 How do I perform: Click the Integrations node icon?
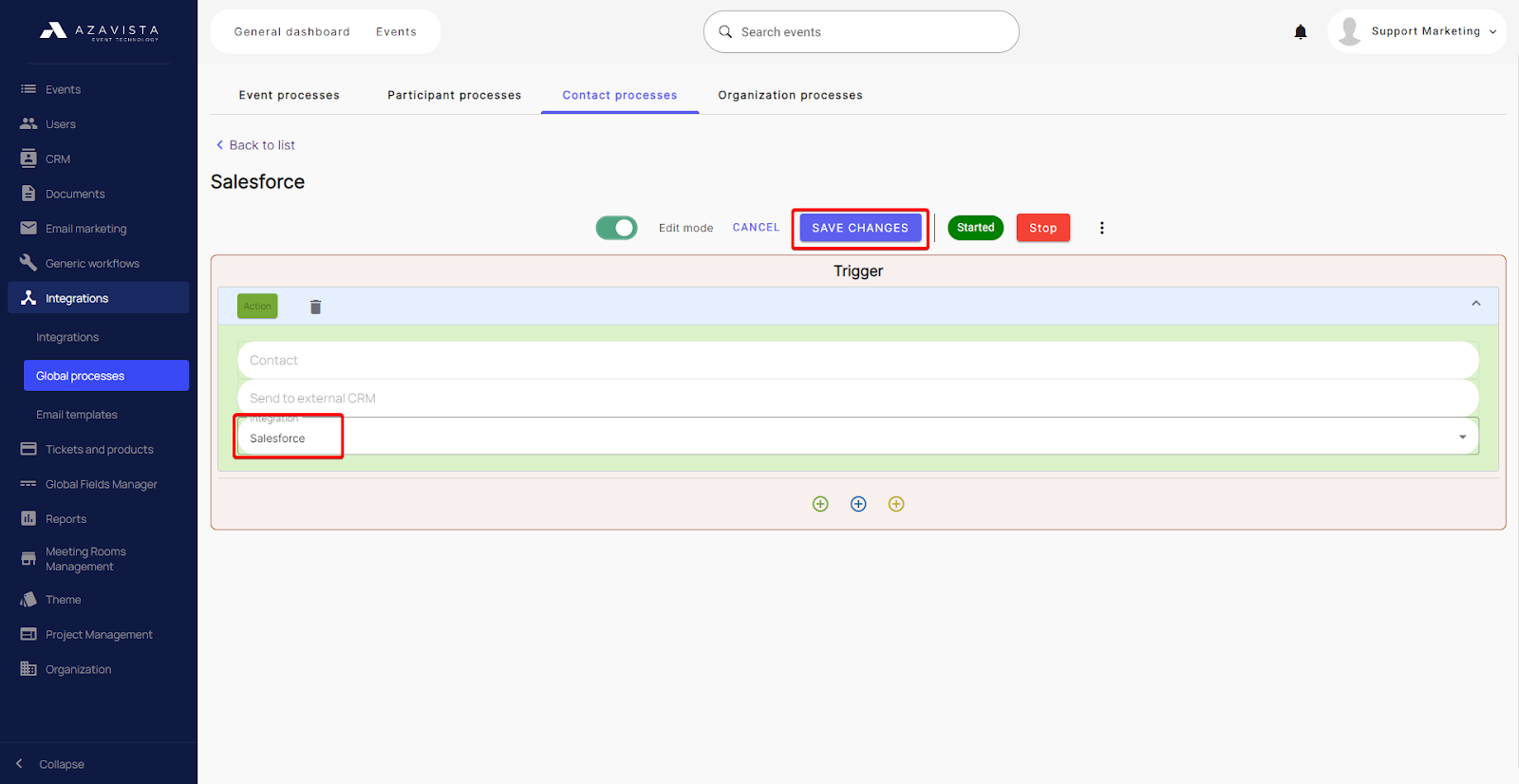point(28,298)
